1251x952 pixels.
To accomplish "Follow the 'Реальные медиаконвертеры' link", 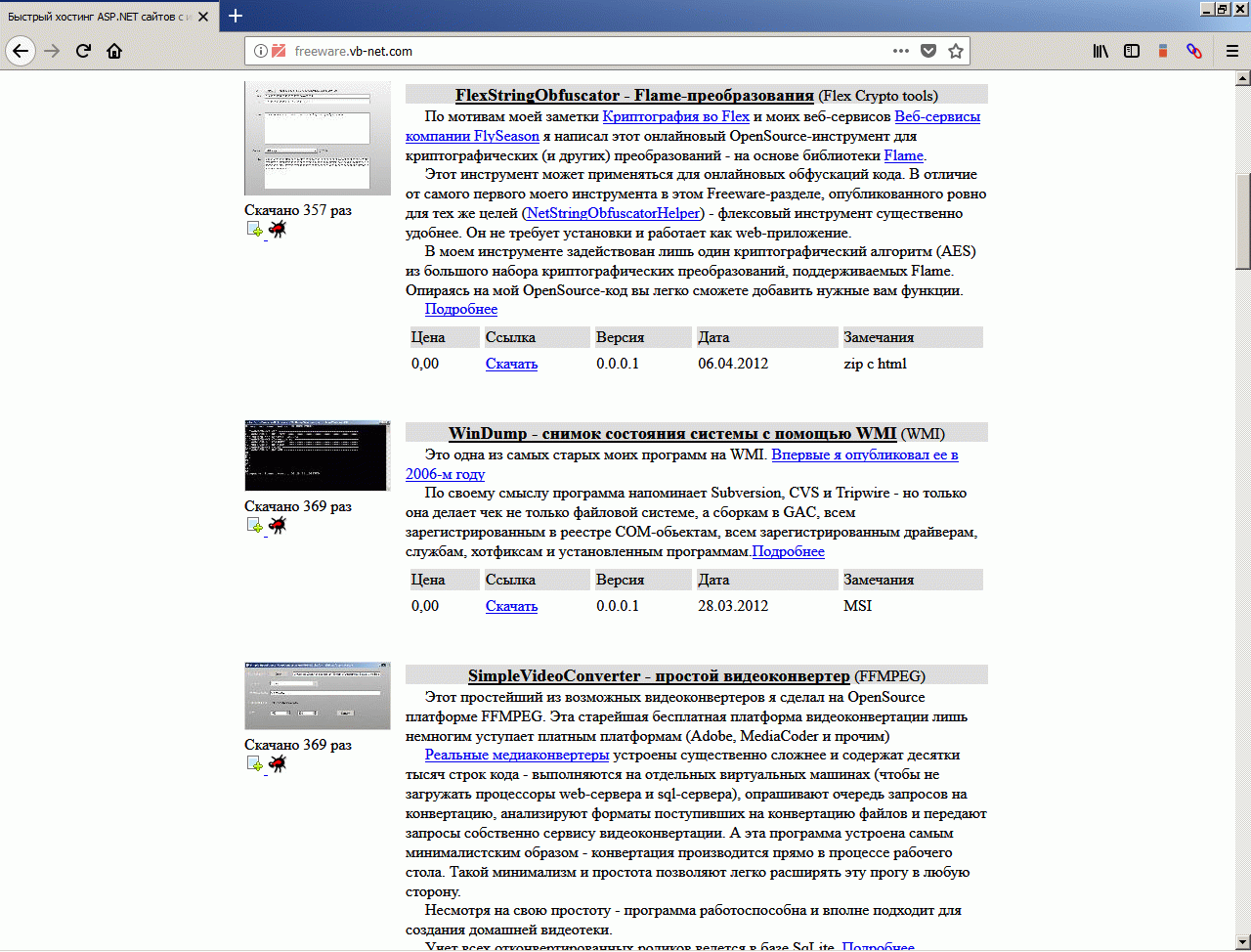I will (x=517, y=755).
